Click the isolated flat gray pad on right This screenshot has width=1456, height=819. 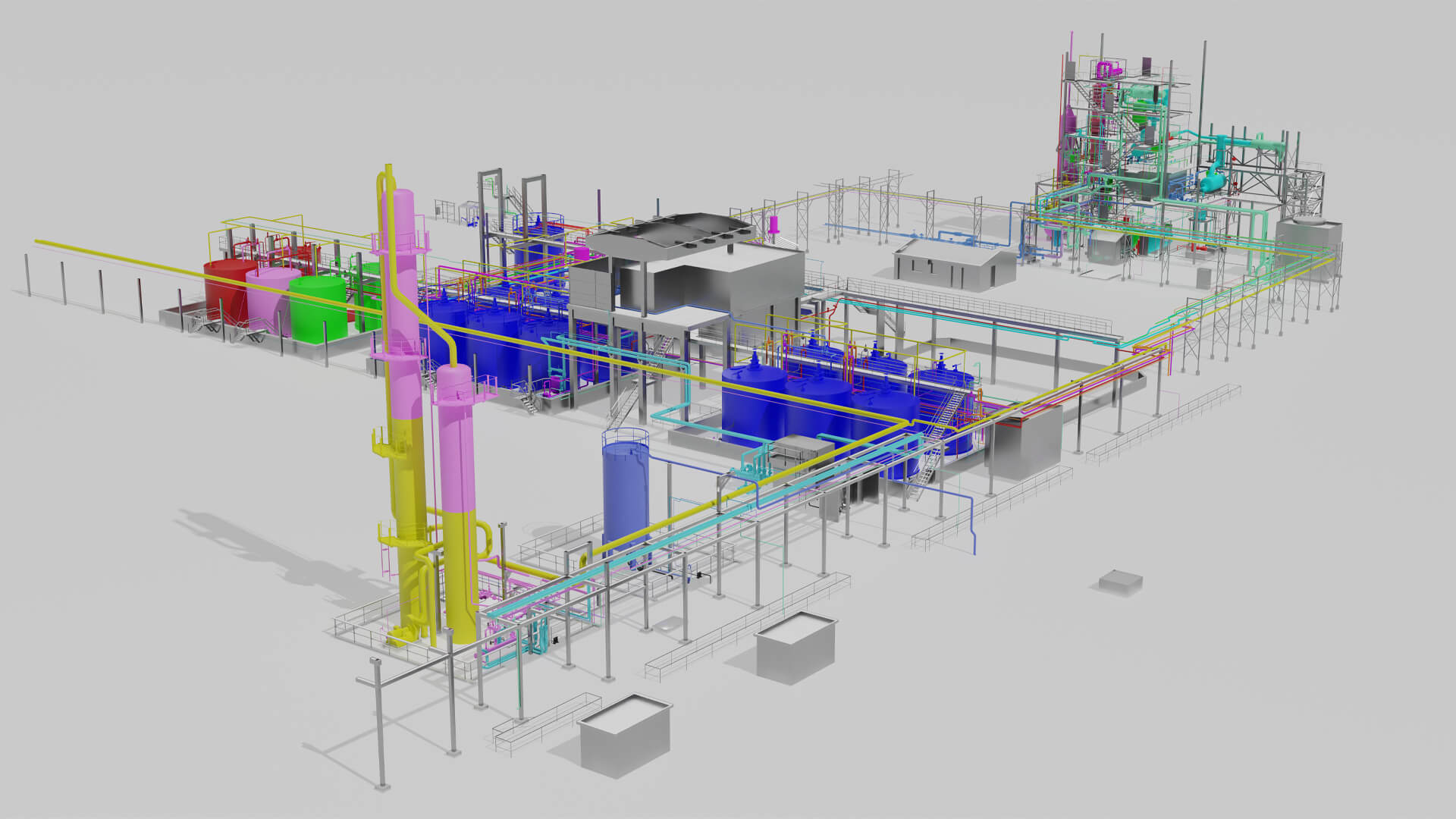[x=1120, y=581]
